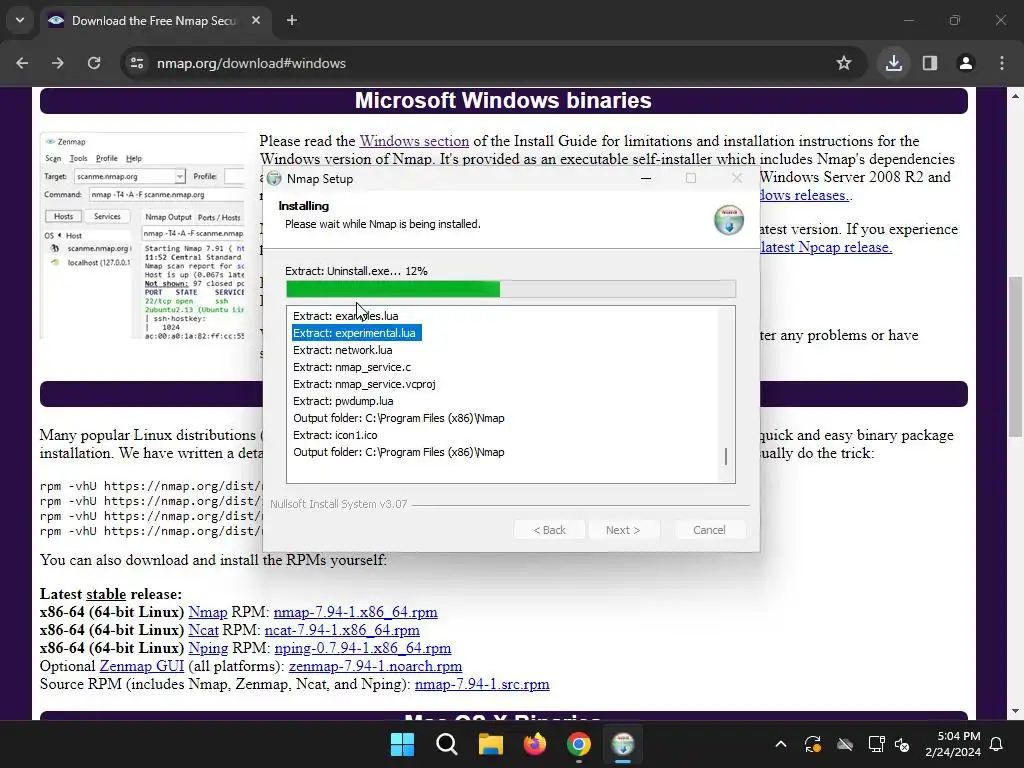Click the Nmap installer logo in header
1024x768 pixels.
(729, 219)
